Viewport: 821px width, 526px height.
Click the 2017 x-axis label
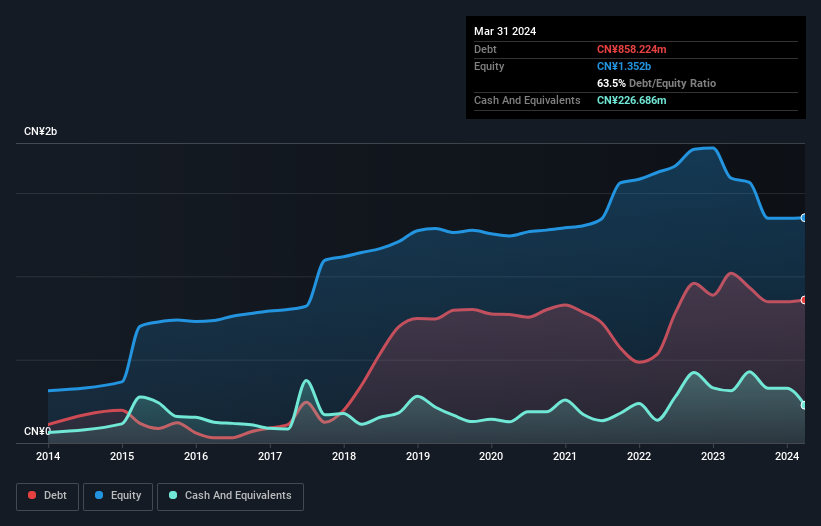(x=270, y=456)
